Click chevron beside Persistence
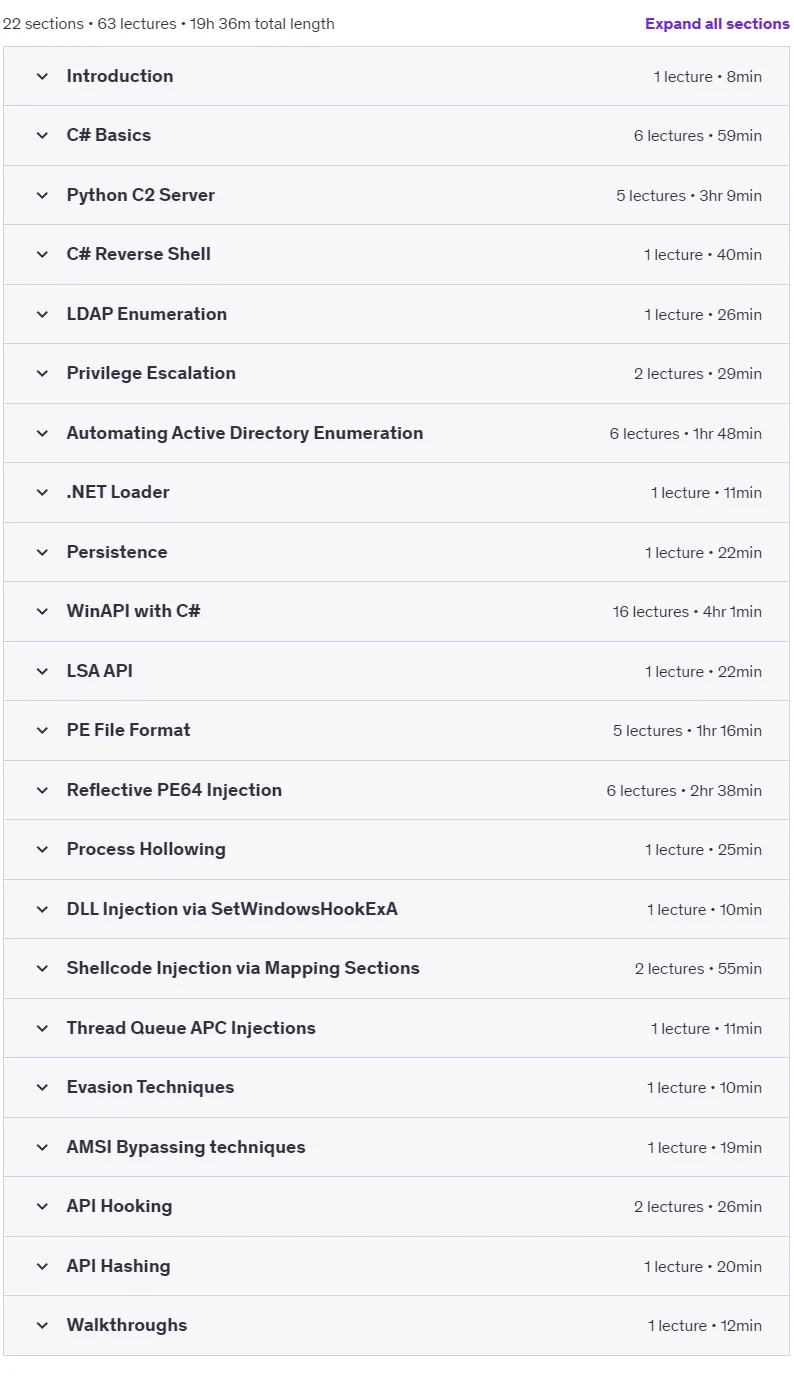This screenshot has width=794, height=1376. [42, 552]
